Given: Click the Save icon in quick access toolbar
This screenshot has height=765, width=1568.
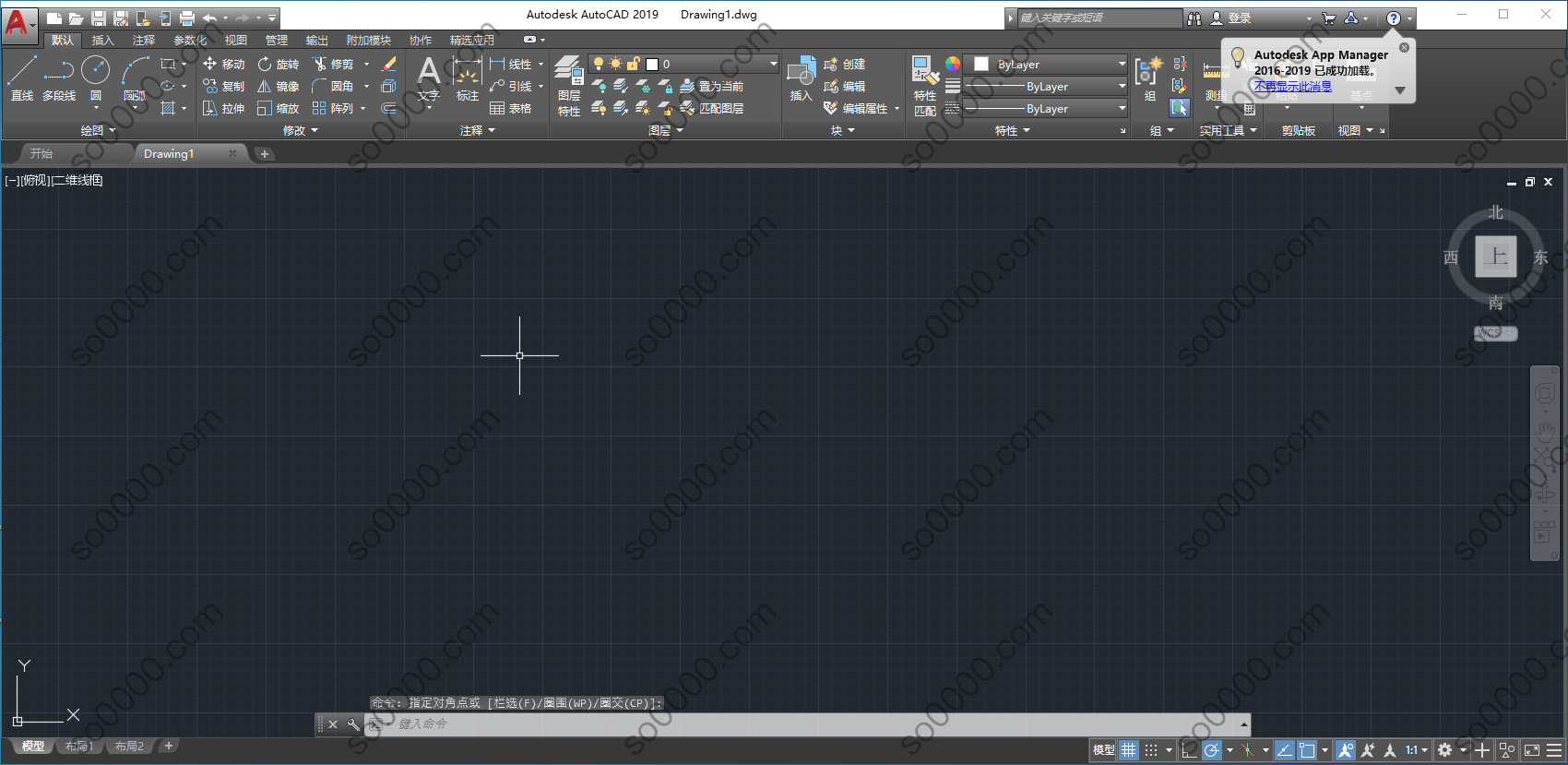Looking at the screenshot, I should (98, 18).
